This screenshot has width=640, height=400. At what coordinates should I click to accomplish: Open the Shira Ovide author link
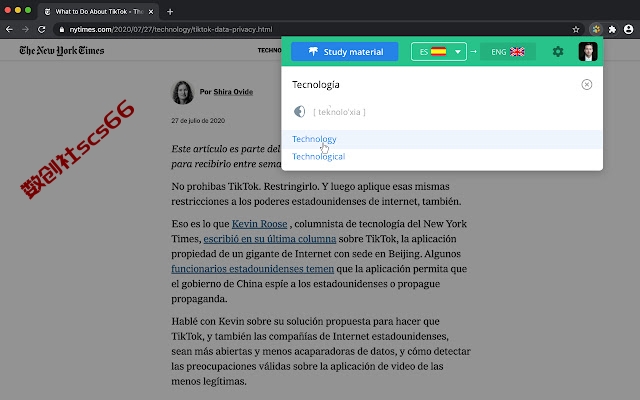tap(233, 92)
